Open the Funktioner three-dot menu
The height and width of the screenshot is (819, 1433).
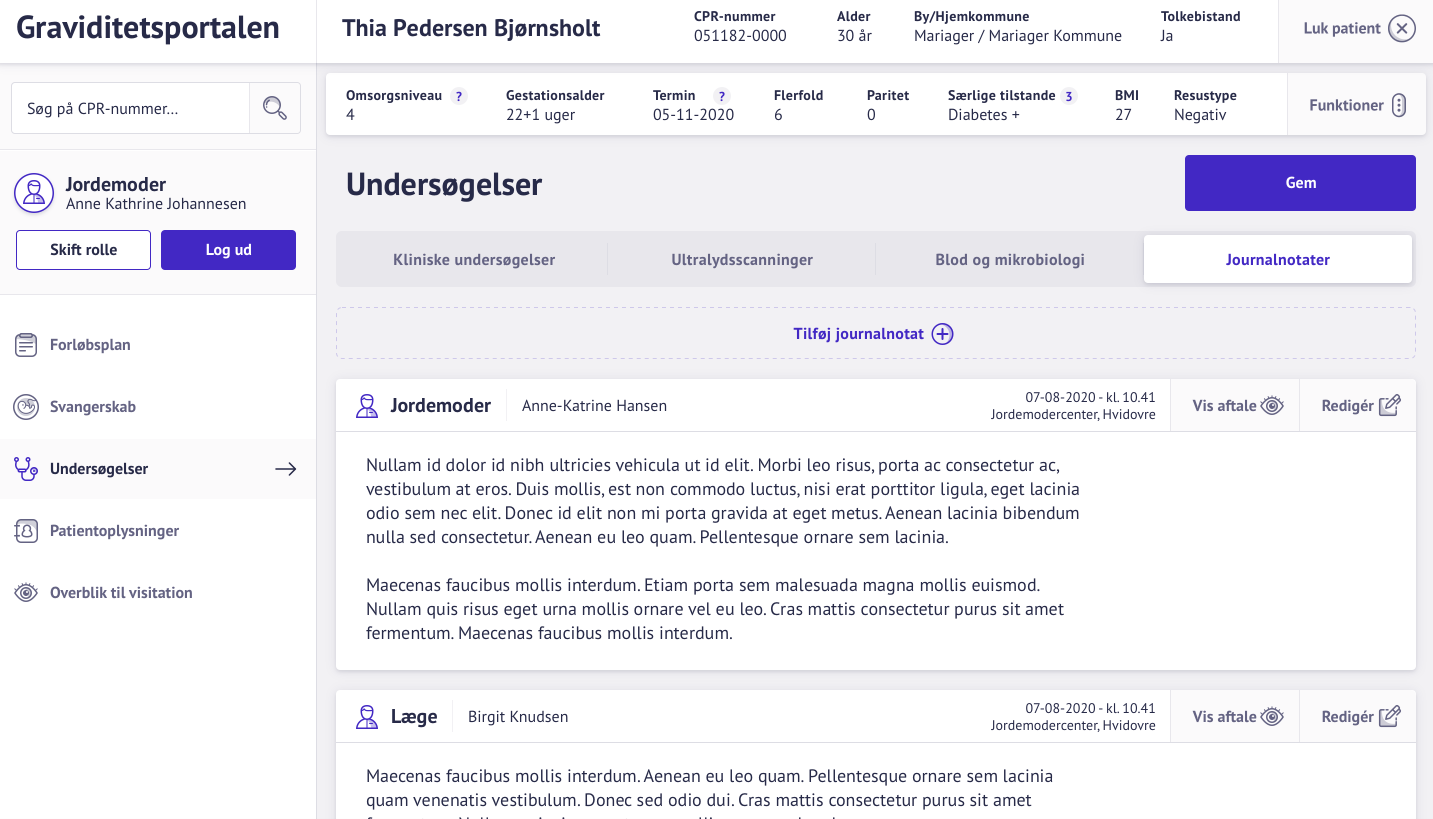pyautogui.click(x=1399, y=105)
